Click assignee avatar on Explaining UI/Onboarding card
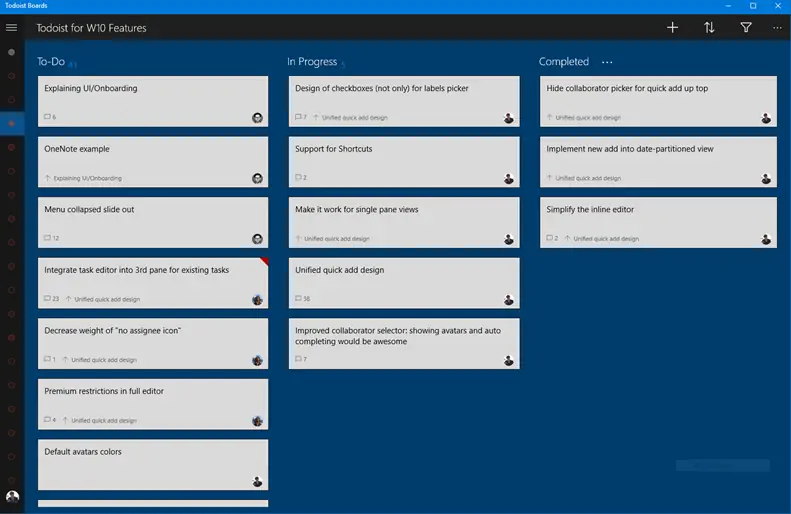 (x=257, y=118)
